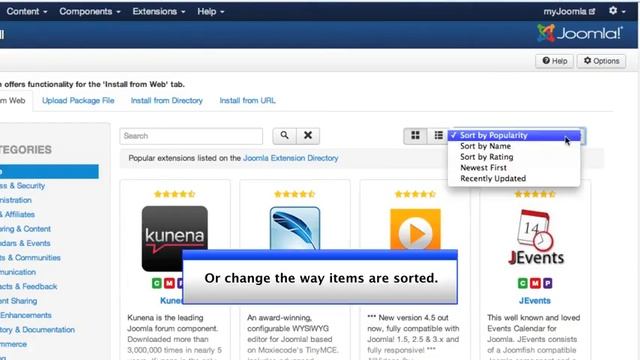Screen dimensions: 640x360
Task: Select the 'Sharing' category
Action: (19, 301)
